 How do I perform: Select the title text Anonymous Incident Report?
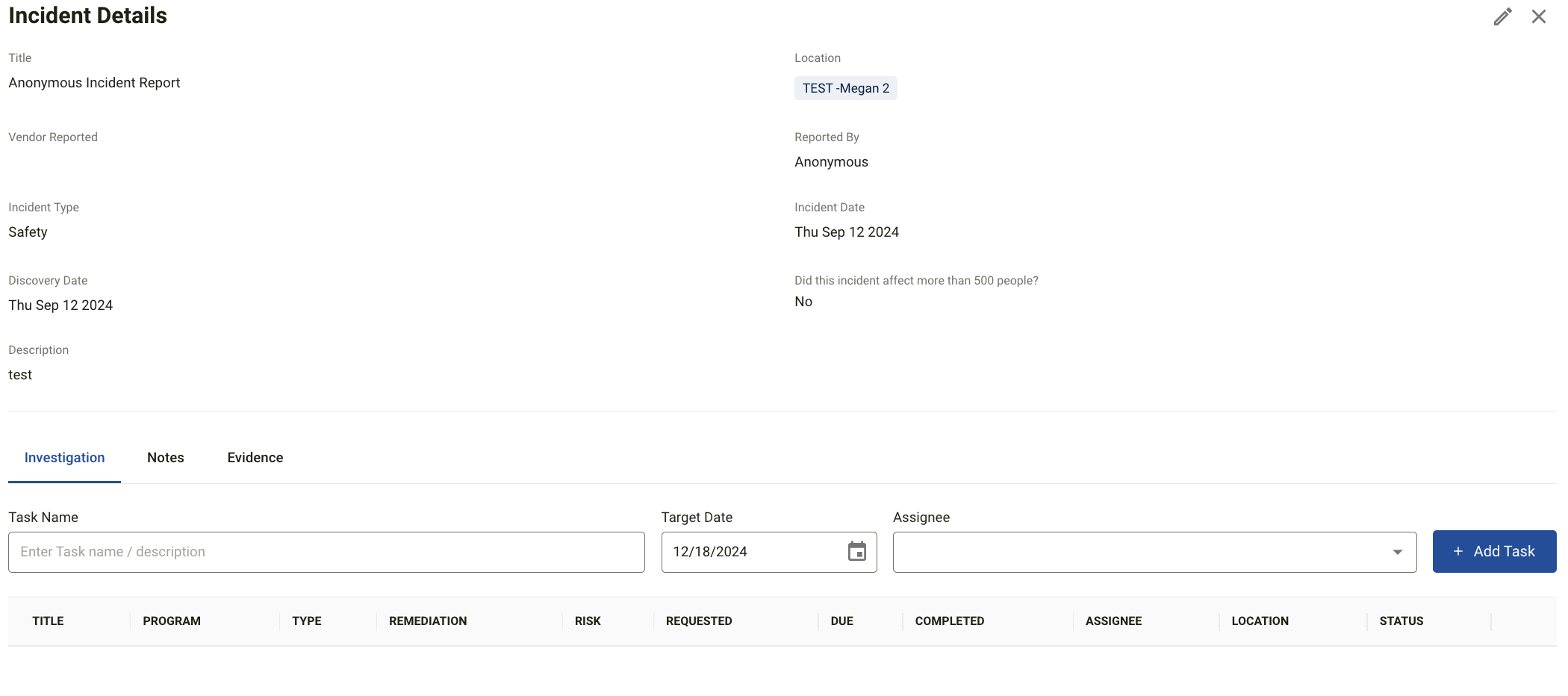pos(94,83)
